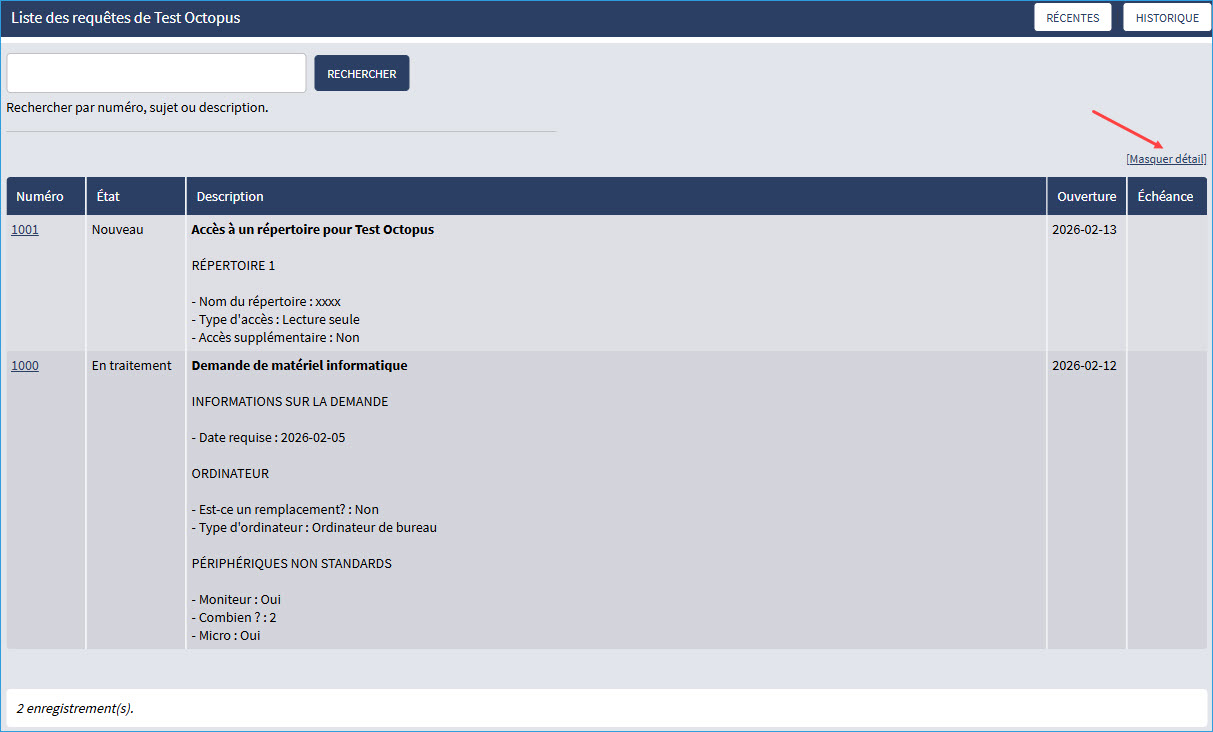Click the État column header
The height and width of the screenshot is (732, 1213).
point(108,196)
